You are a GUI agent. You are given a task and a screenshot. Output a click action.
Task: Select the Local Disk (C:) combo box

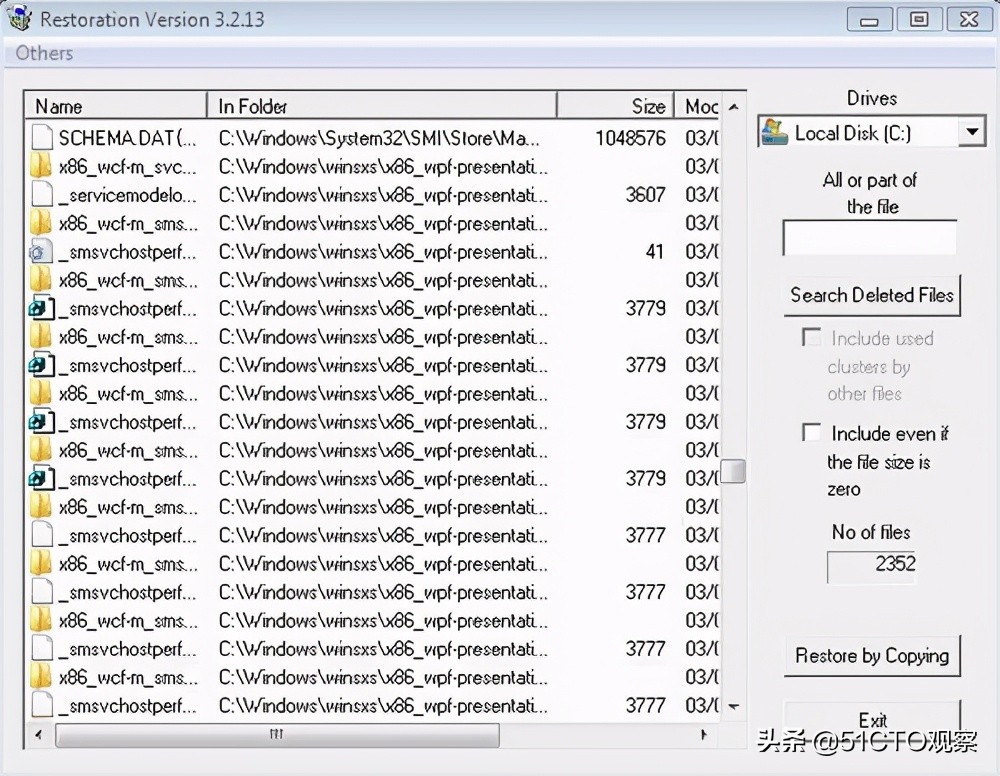872,132
